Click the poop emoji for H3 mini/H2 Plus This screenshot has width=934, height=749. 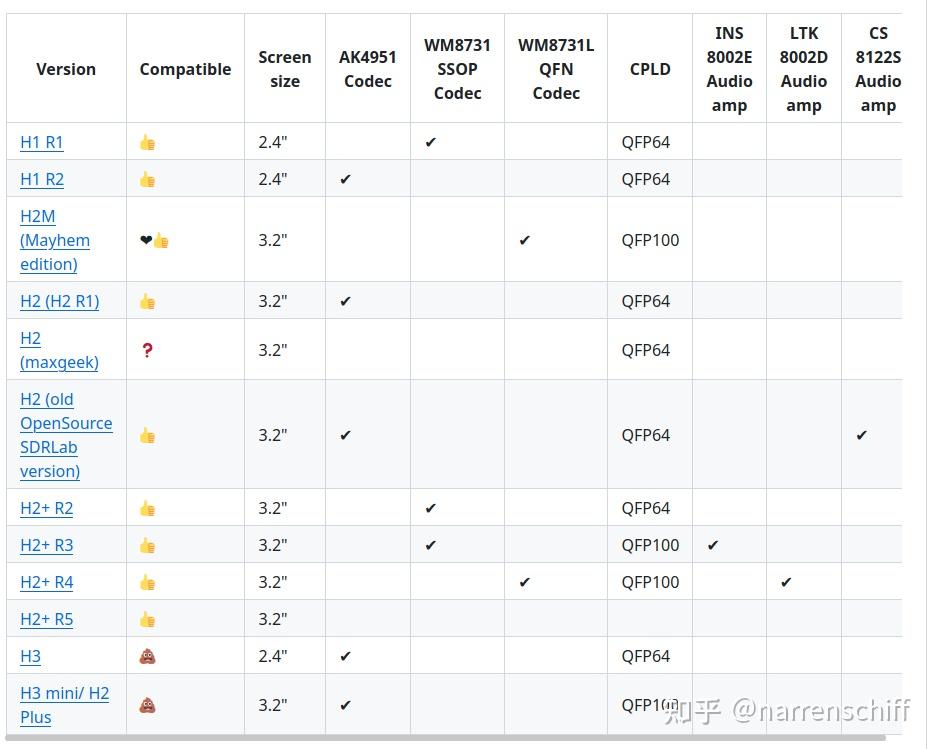point(147,705)
